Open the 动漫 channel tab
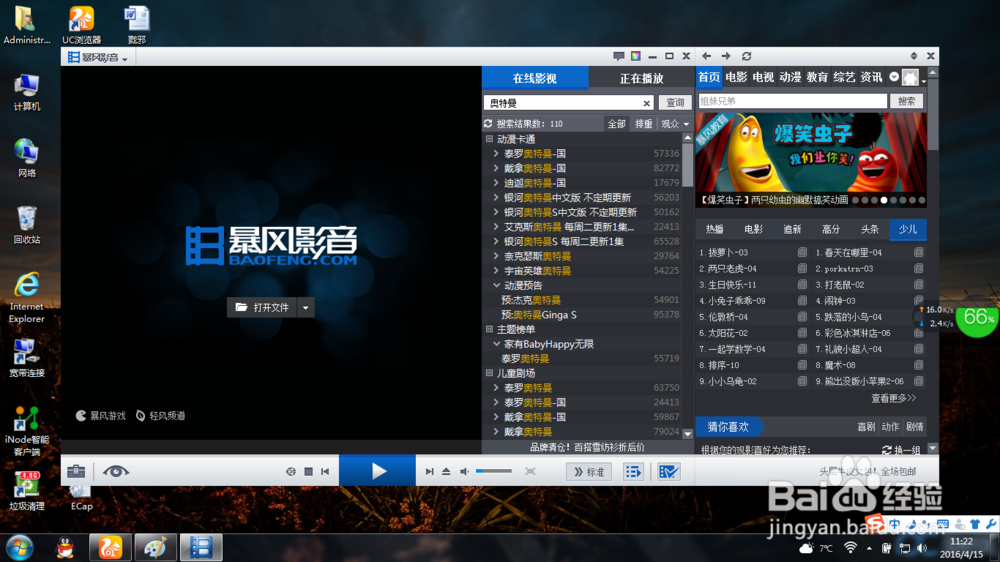The height and width of the screenshot is (562, 1000). coord(790,77)
